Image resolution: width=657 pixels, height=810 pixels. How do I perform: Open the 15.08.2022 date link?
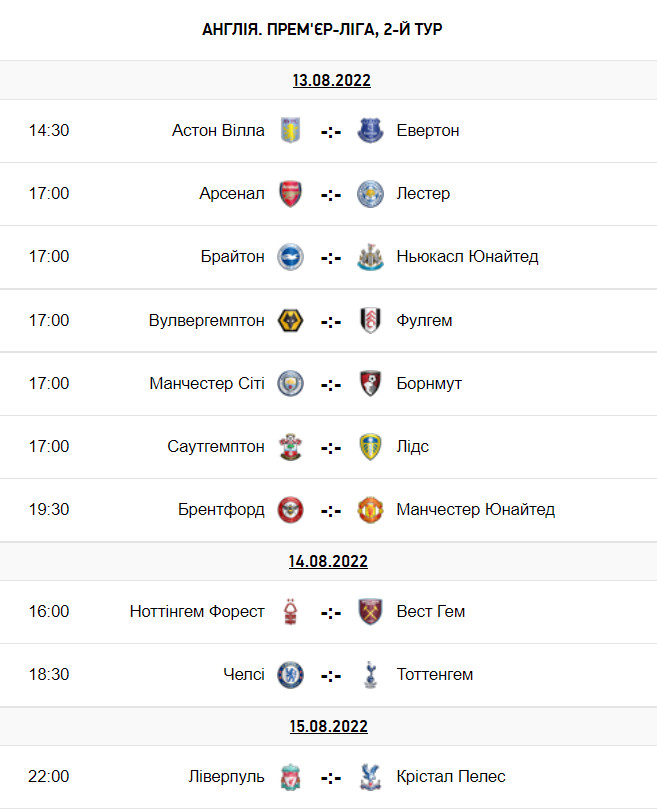click(x=328, y=726)
